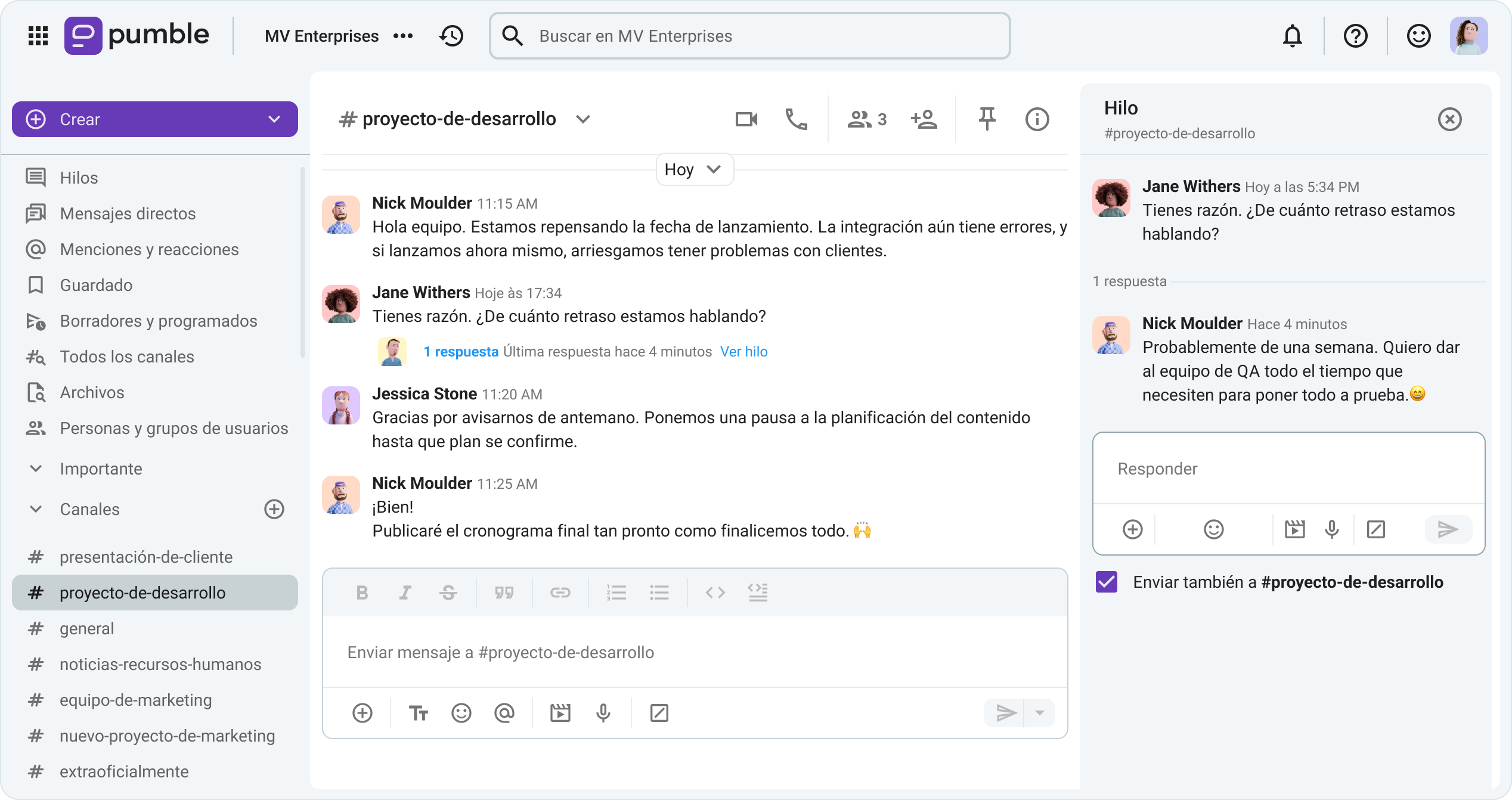Open the notifications bell
Screen dimensions: 1512x800
point(1292,36)
